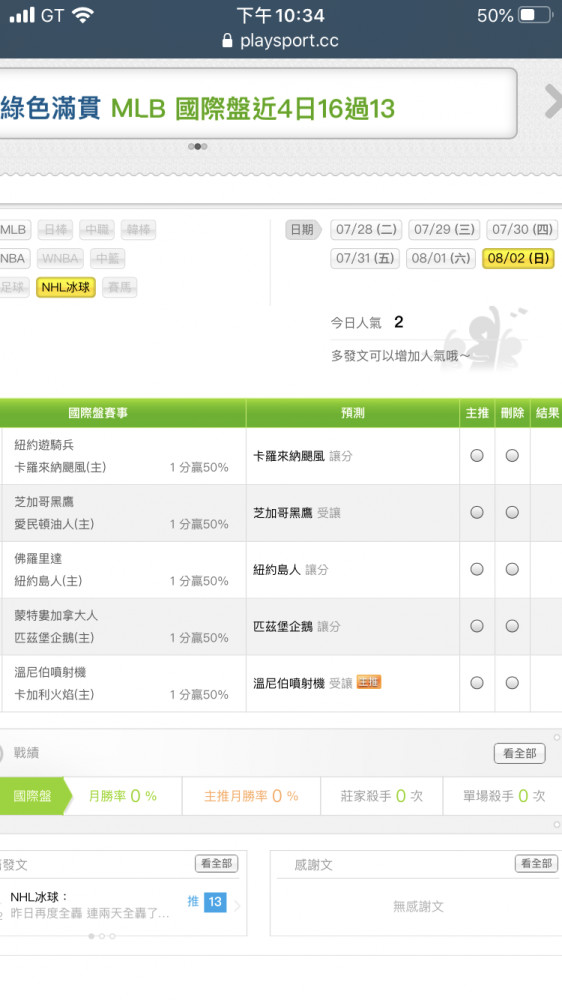Open 看全部 for the 發文 panel
The image size is (562, 1000).
(x=216, y=864)
